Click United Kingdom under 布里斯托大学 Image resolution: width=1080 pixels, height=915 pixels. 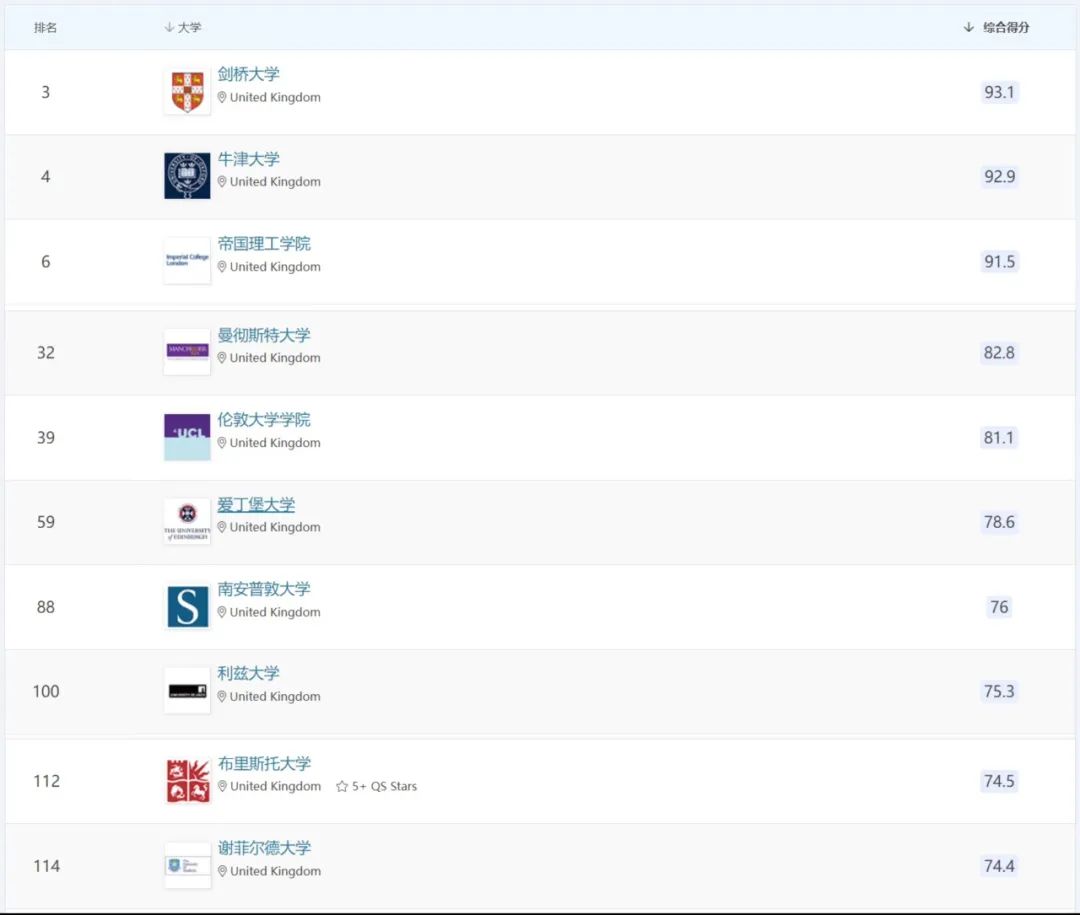pos(275,786)
